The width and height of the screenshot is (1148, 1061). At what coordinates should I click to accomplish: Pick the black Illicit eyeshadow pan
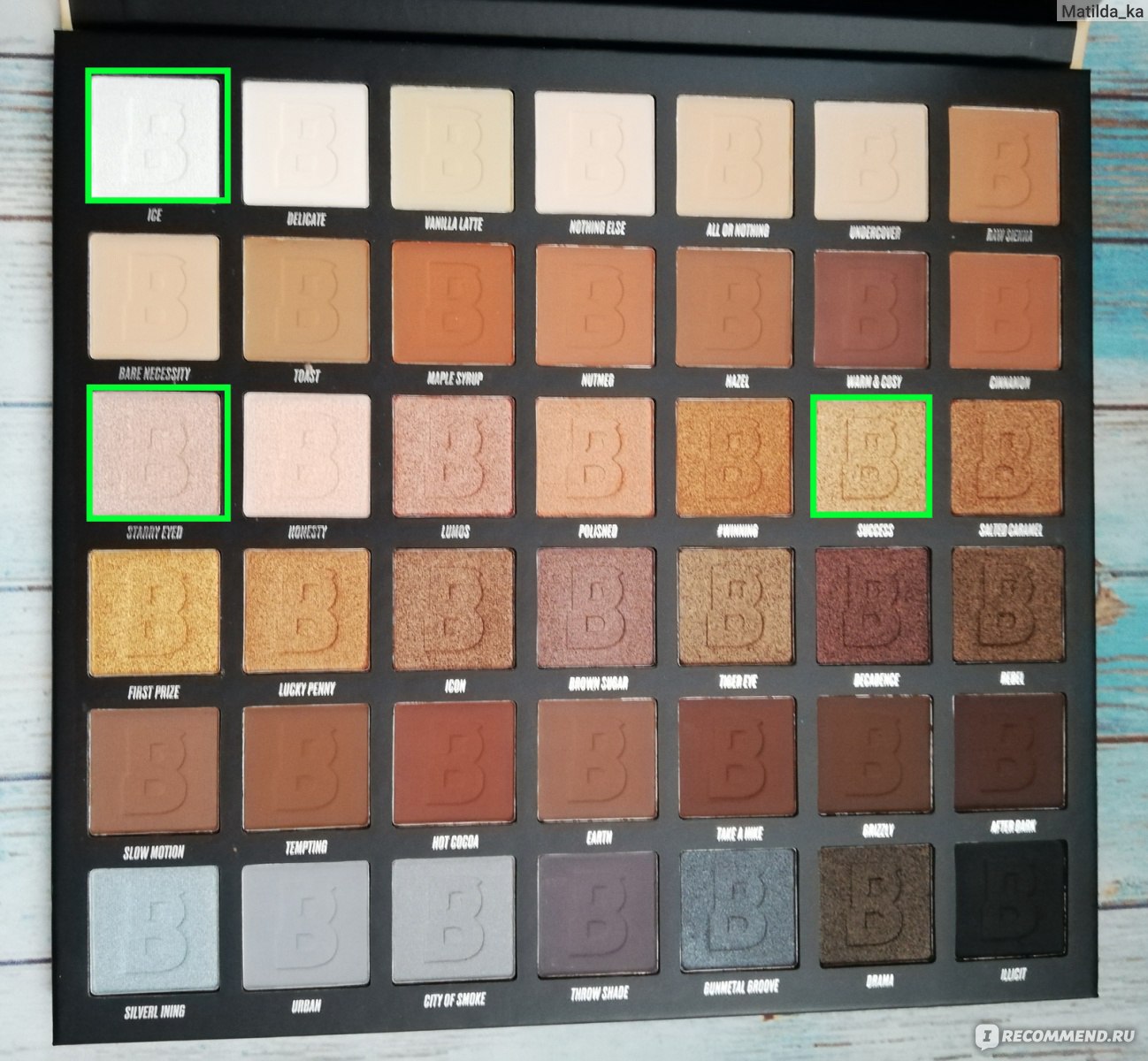click(1012, 899)
